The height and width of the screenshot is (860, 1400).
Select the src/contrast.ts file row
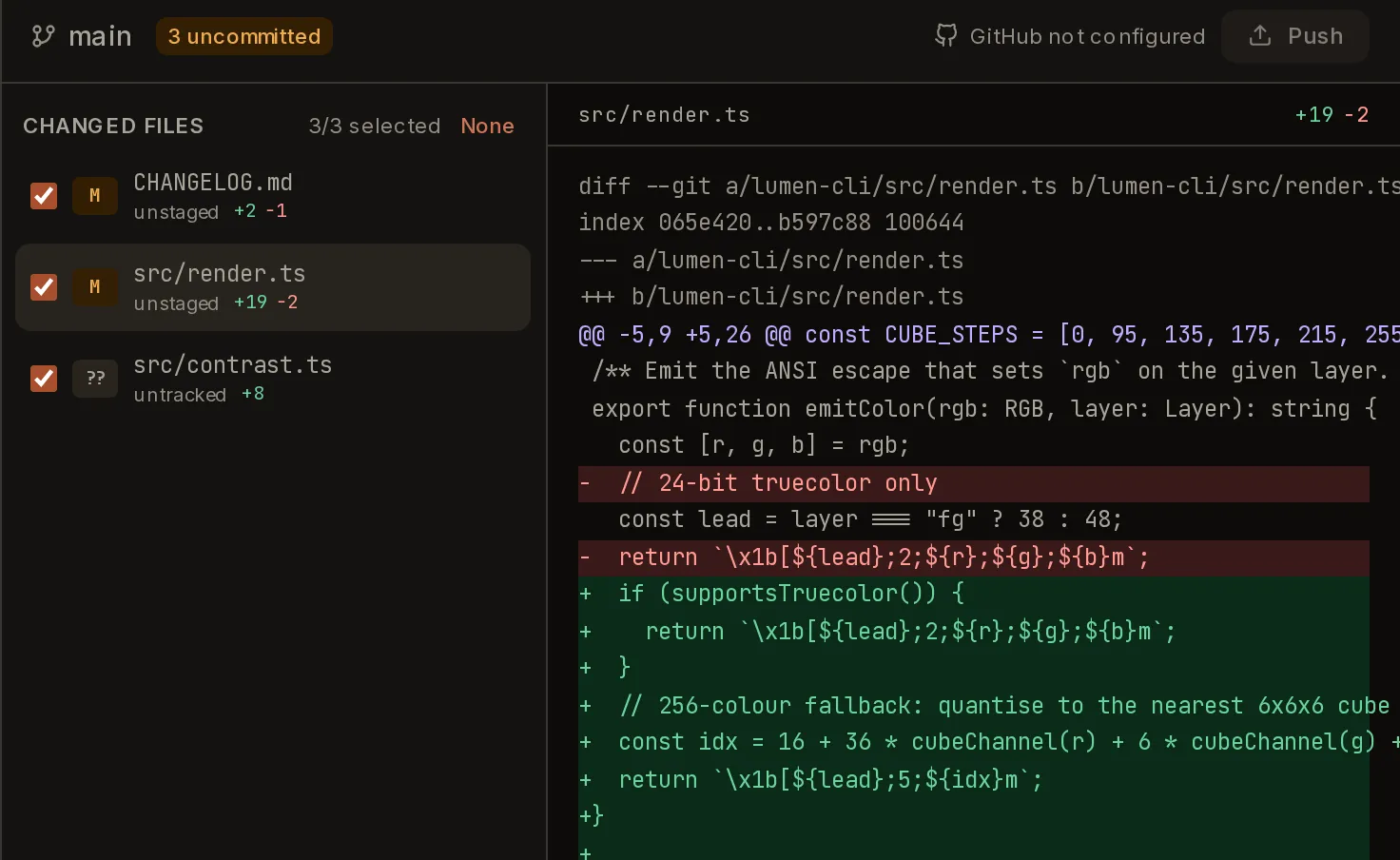coord(273,379)
